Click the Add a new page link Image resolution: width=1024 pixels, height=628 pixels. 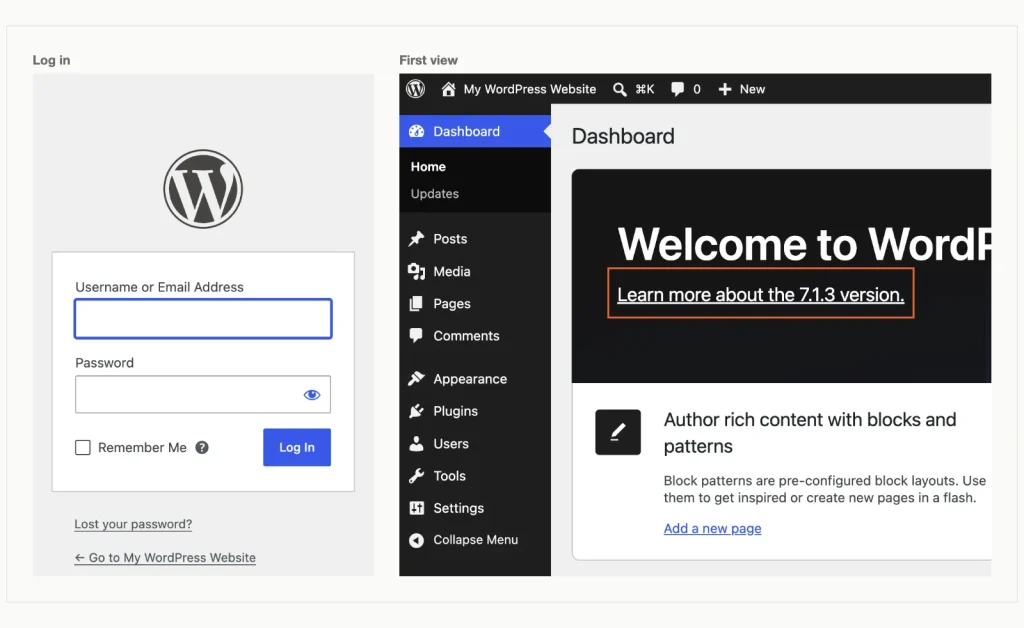point(712,528)
